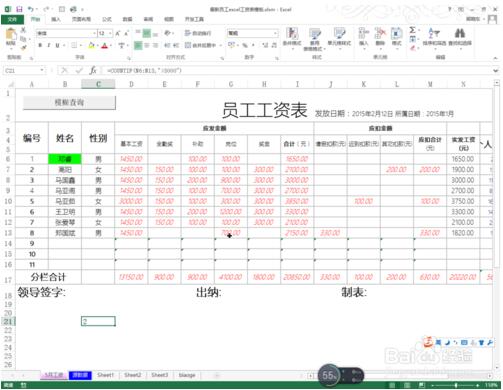Toggle center text alignment

(x=147, y=45)
